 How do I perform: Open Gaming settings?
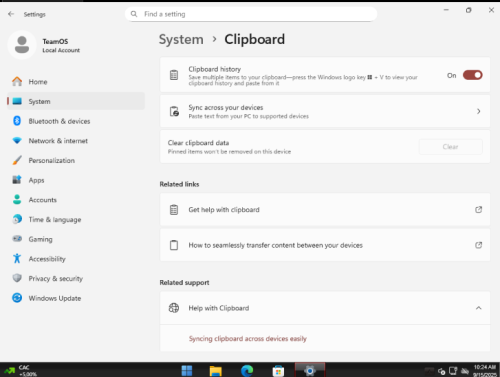(76, 239)
